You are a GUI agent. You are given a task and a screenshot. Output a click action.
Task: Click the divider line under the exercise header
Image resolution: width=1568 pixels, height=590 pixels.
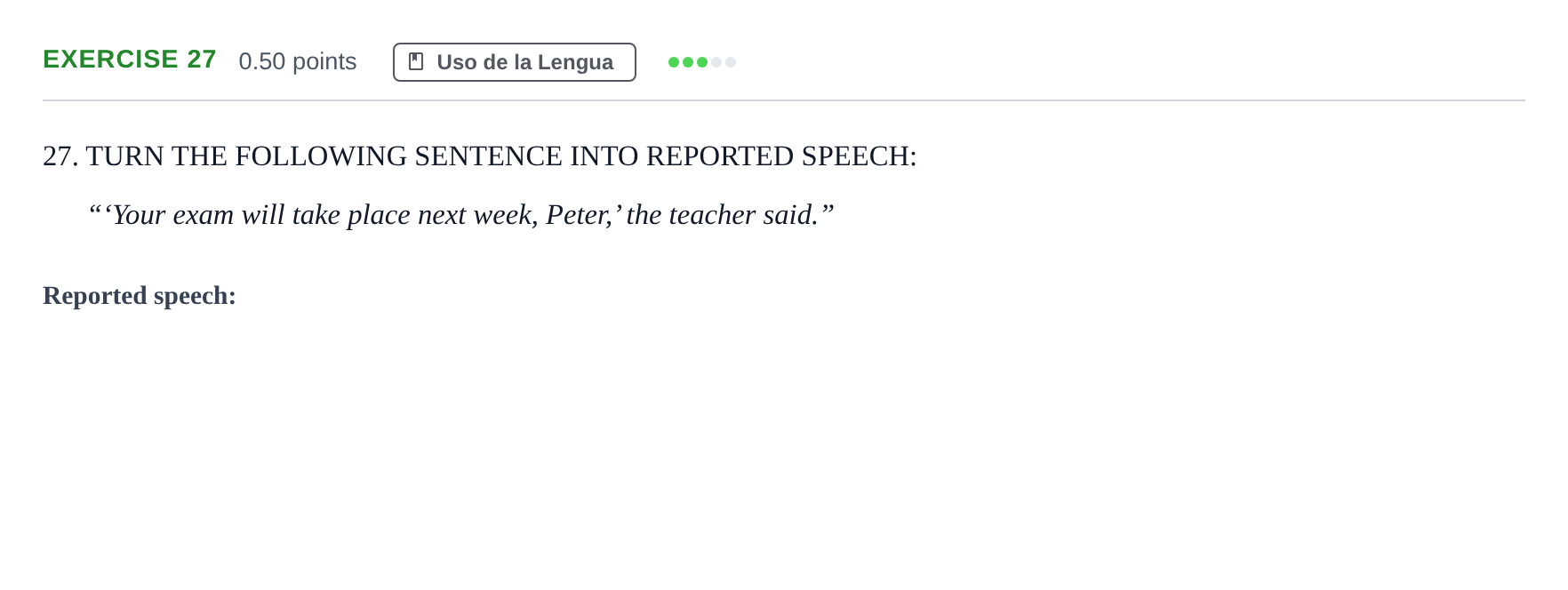784,100
